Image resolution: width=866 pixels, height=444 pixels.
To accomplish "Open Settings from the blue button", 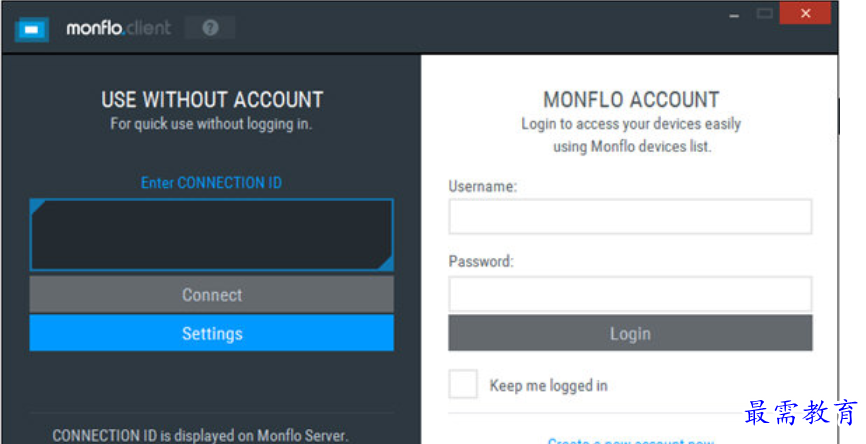I will point(211,333).
